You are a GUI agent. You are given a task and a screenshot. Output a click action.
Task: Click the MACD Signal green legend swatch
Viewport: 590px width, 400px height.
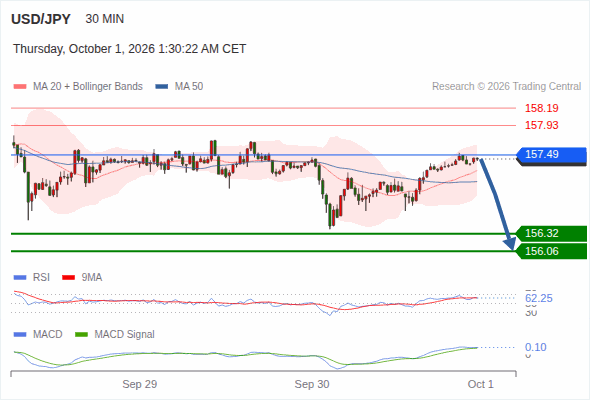pyautogui.click(x=81, y=335)
